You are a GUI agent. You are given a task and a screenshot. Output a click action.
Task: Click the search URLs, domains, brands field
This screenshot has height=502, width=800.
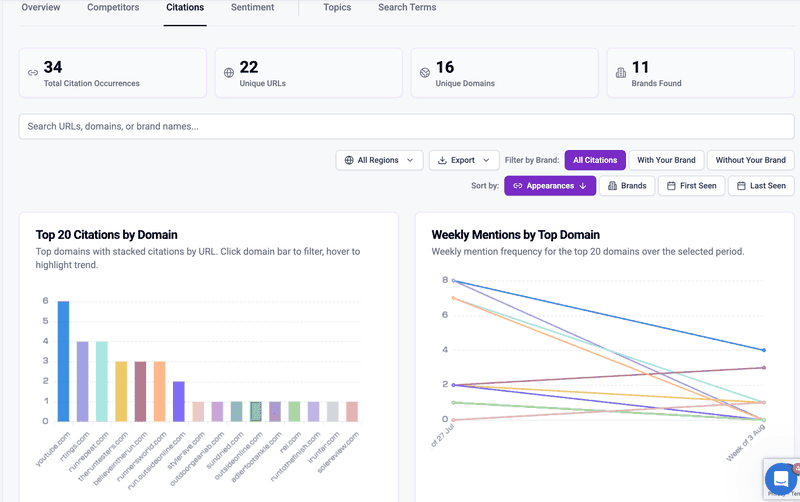(x=406, y=127)
